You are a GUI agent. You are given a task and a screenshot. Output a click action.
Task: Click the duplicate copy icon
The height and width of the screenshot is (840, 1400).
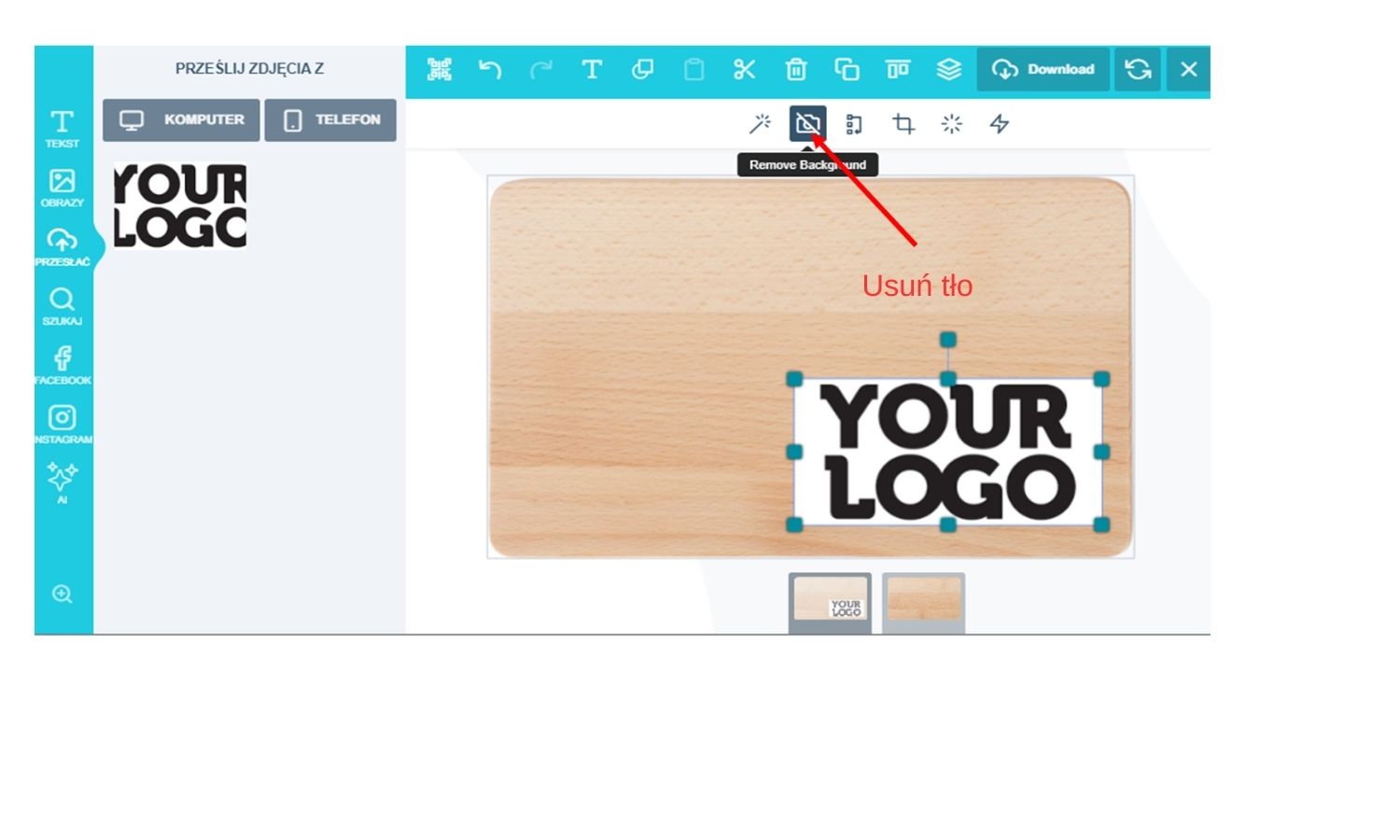click(847, 69)
